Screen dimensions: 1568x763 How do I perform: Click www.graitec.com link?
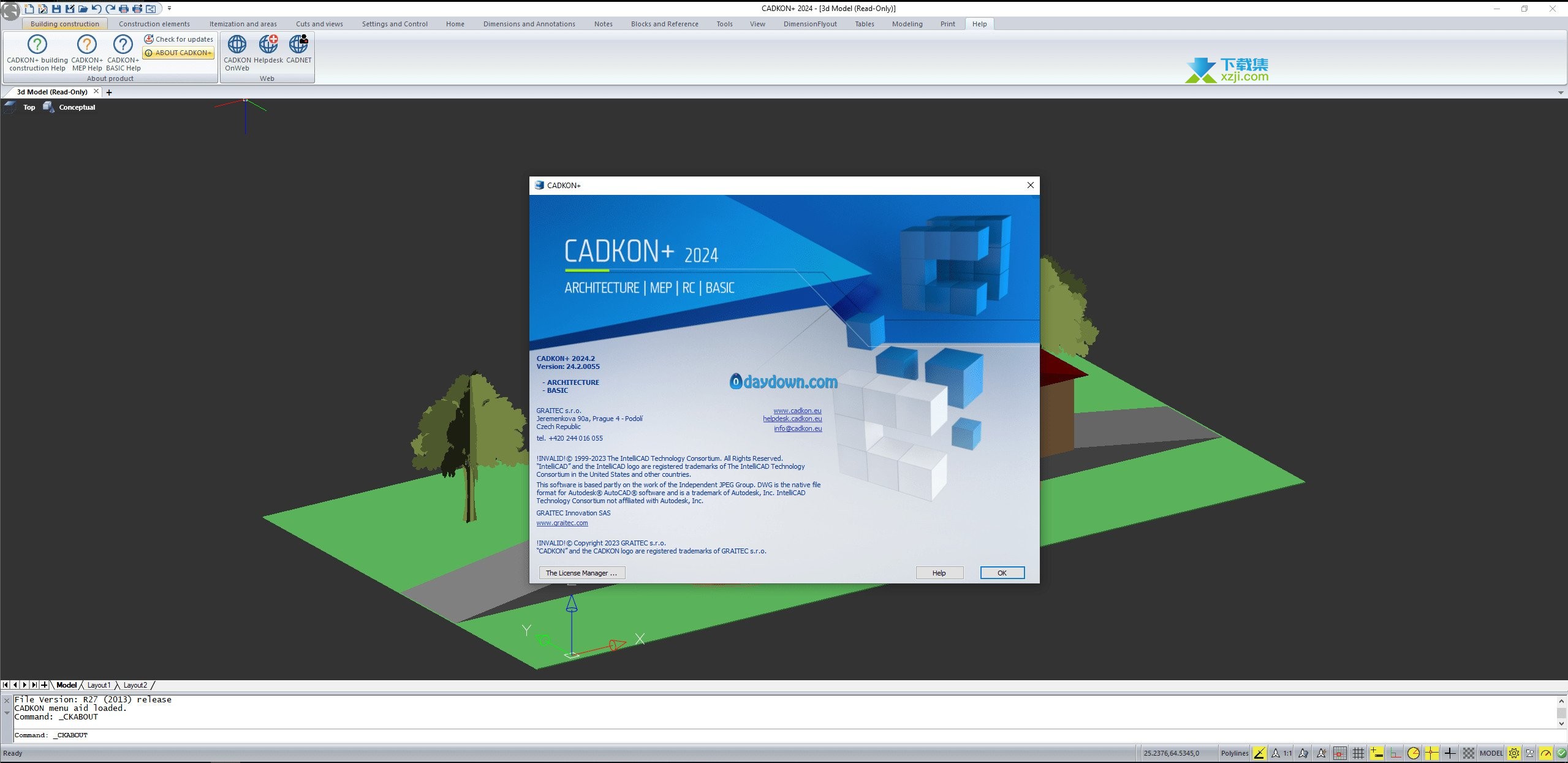[x=562, y=523]
